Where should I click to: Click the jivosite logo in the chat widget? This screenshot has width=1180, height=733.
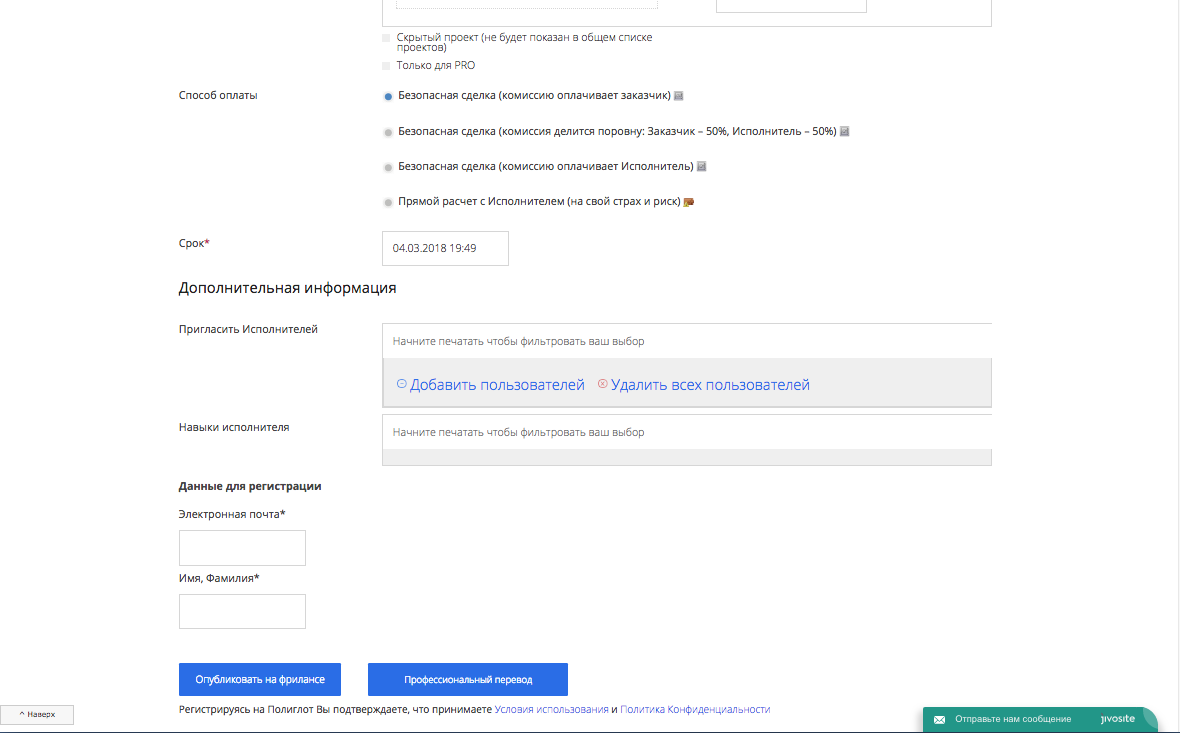[1115, 718]
